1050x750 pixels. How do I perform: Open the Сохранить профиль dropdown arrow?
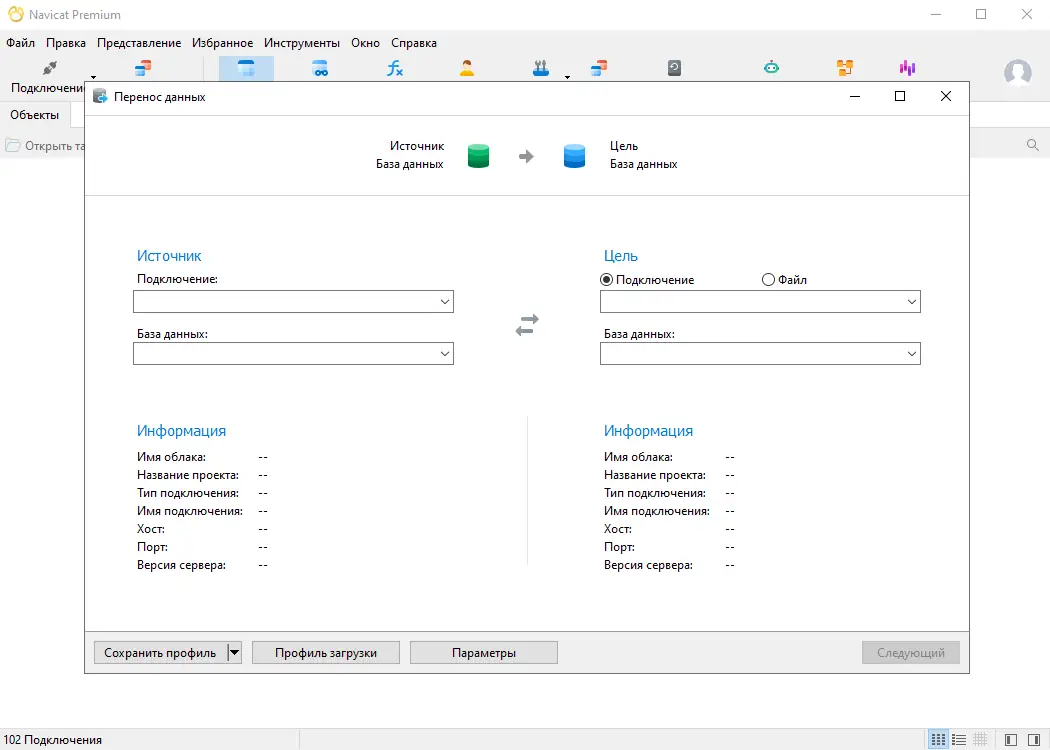pyautogui.click(x=234, y=652)
